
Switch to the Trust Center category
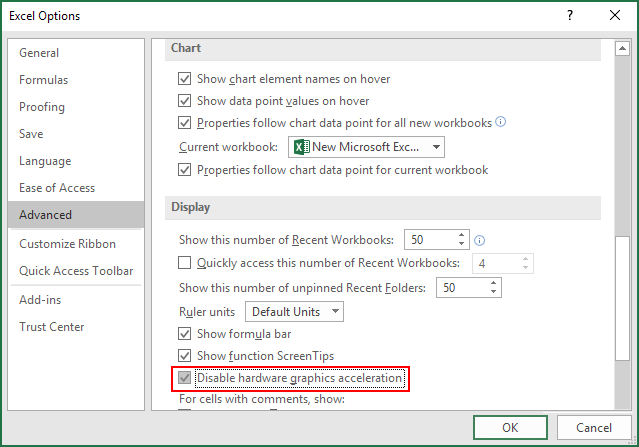52,327
